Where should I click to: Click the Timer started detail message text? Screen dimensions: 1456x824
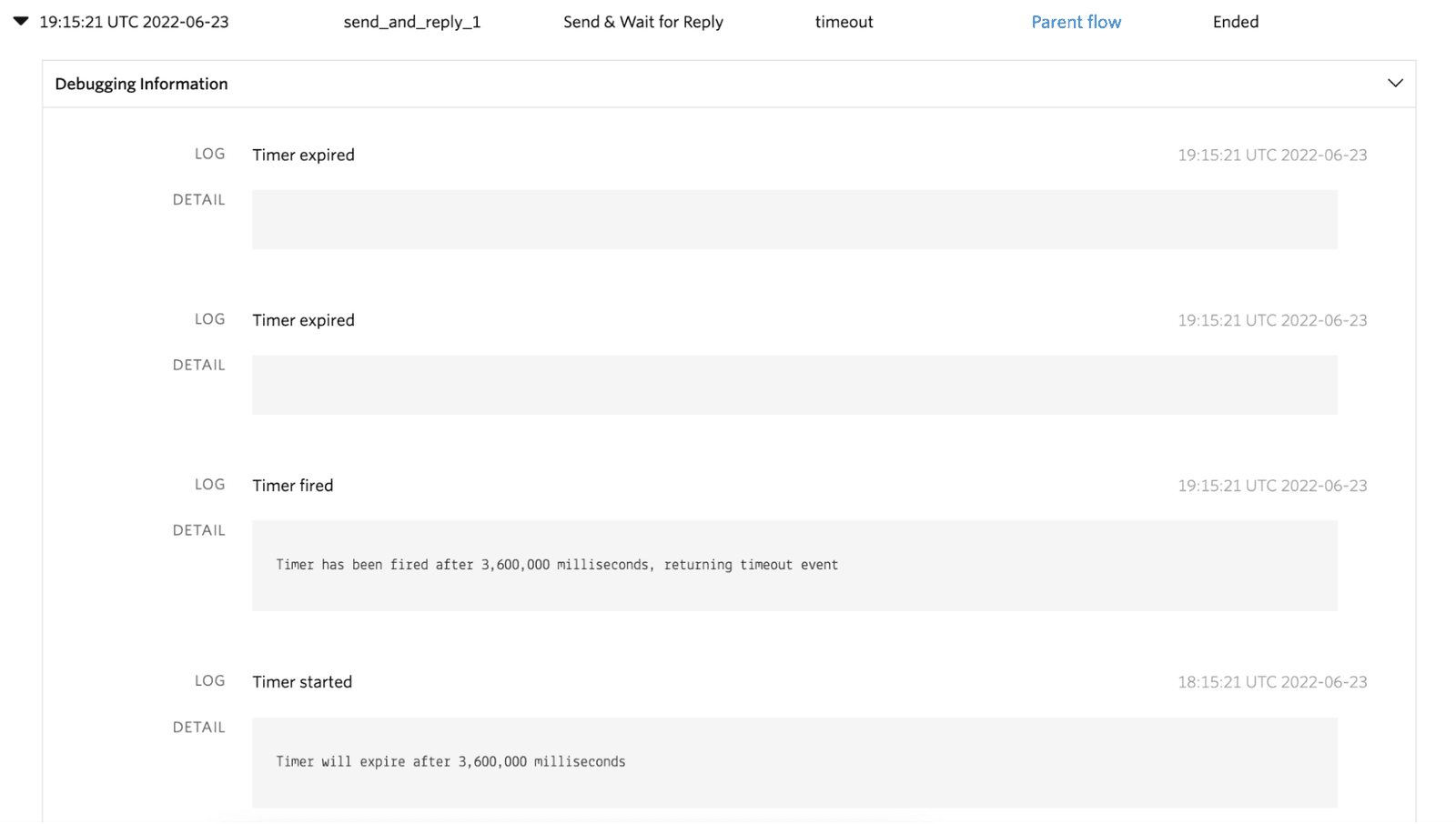[x=450, y=761]
